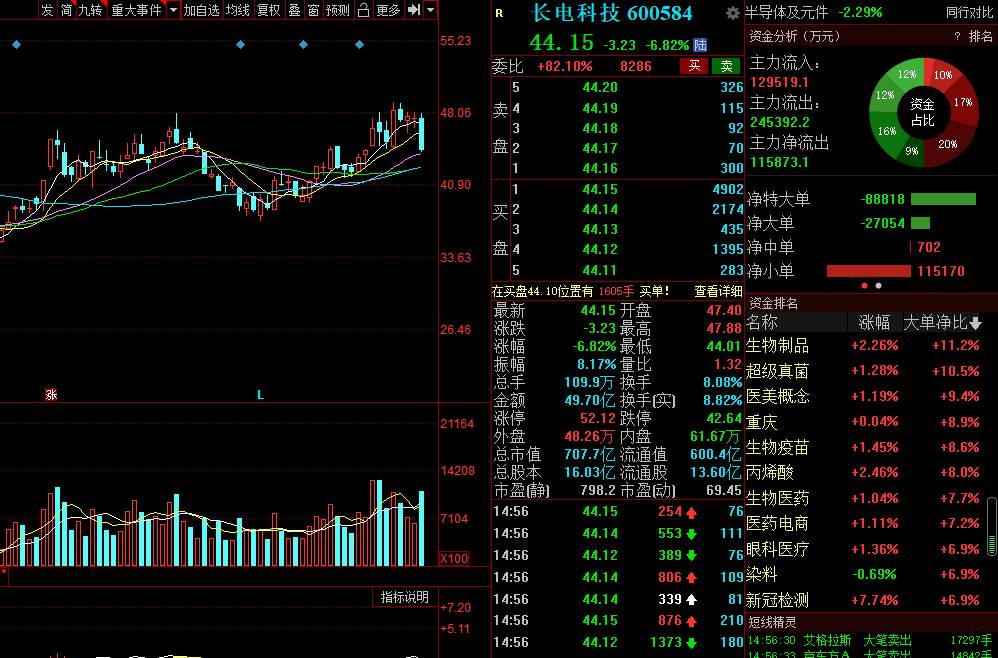
Task: Click buy level 1 price 44.15
Action: click(x=600, y=189)
